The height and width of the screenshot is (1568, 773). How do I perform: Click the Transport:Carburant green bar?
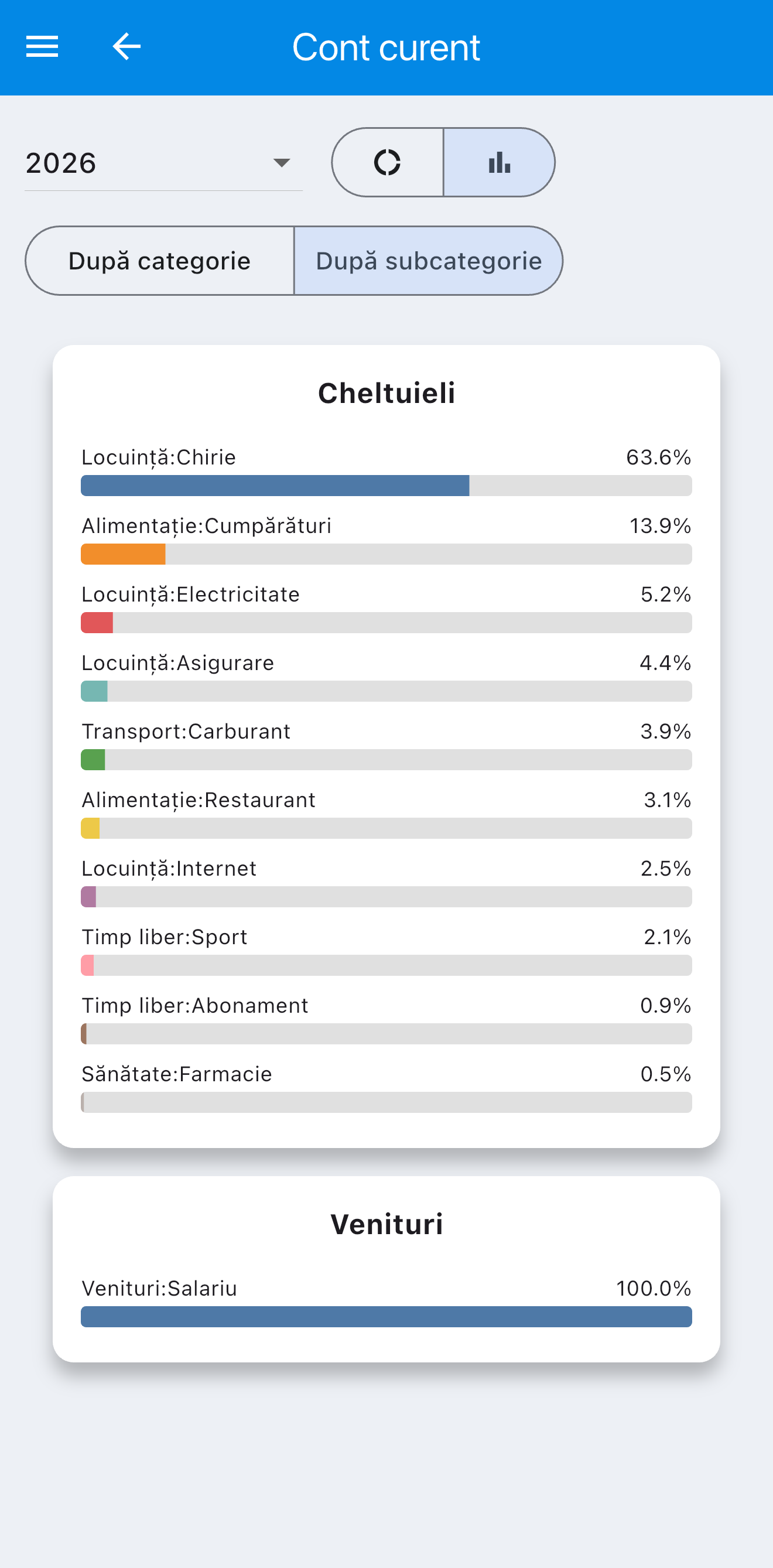93,760
